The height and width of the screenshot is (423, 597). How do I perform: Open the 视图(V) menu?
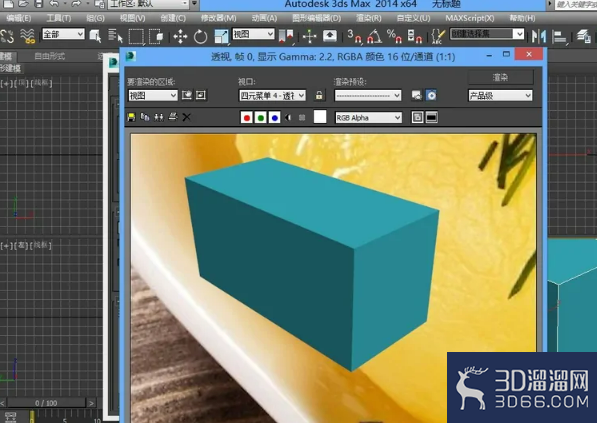tap(132, 18)
